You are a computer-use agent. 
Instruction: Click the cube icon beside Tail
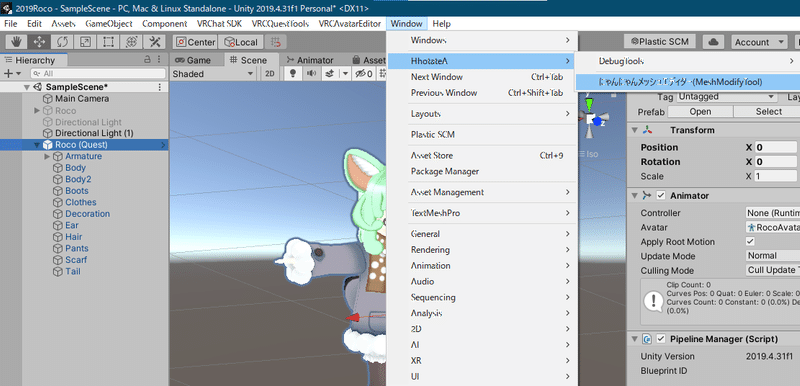click(58, 271)
